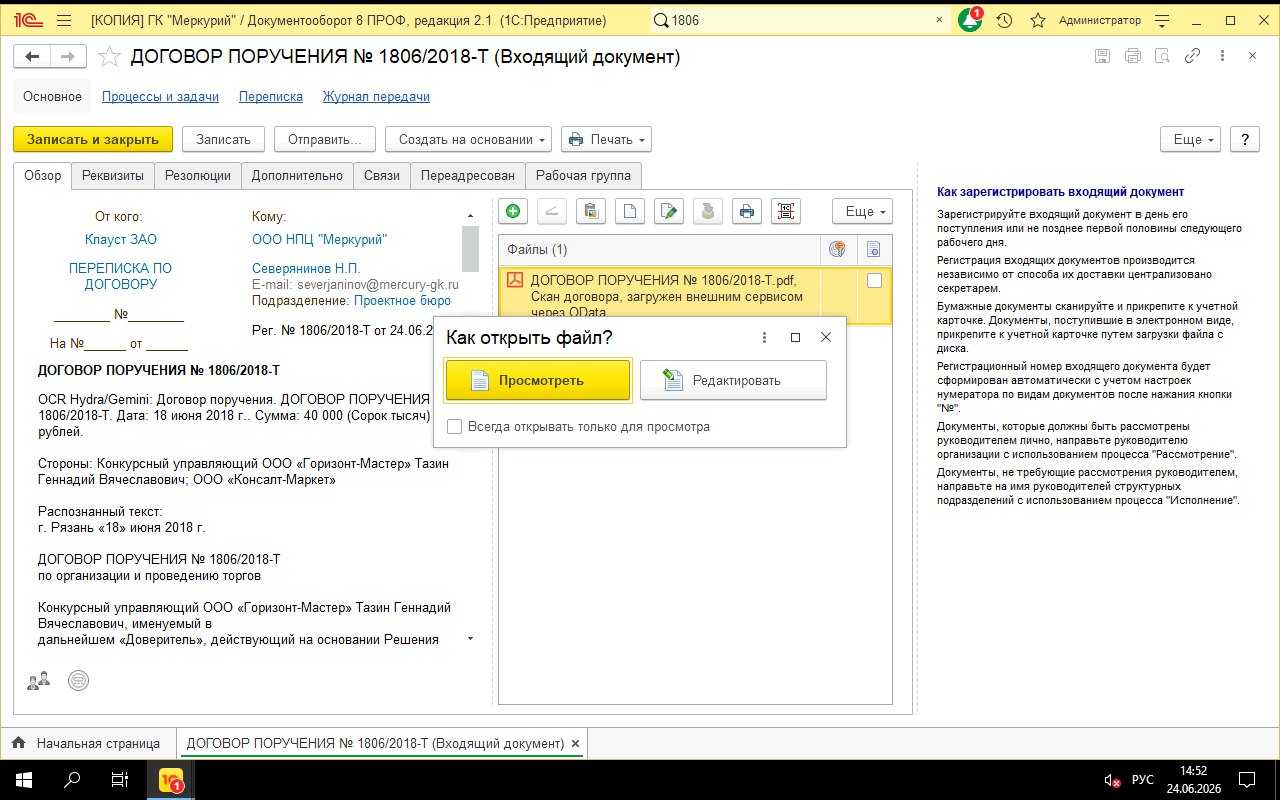1280x800 pixels.
Task: Tick the checkbox in the contract file row
Action: tap(874, 281)
